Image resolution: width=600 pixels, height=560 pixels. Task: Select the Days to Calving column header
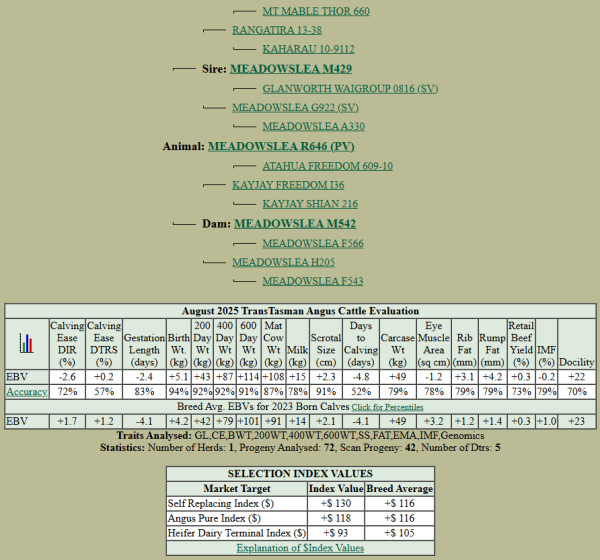coord(361,344)
